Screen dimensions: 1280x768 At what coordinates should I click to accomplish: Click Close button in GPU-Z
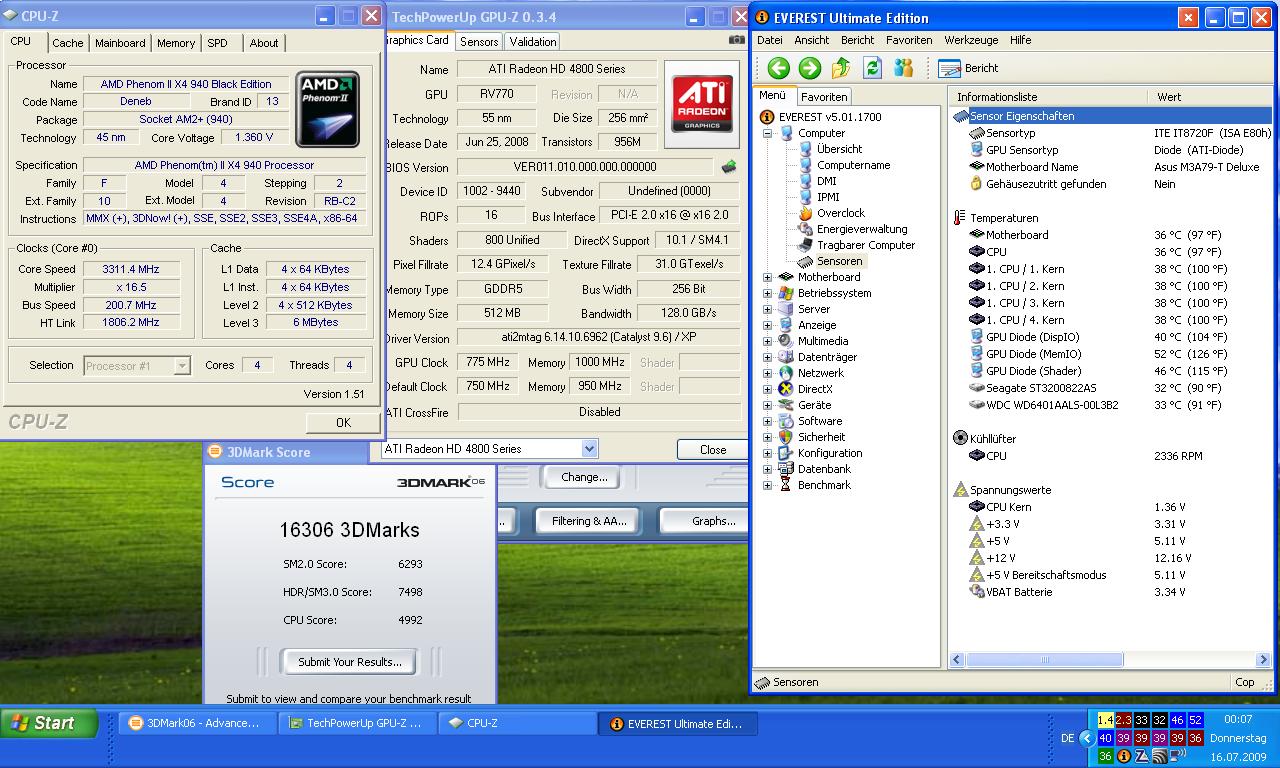click(713, 449)
